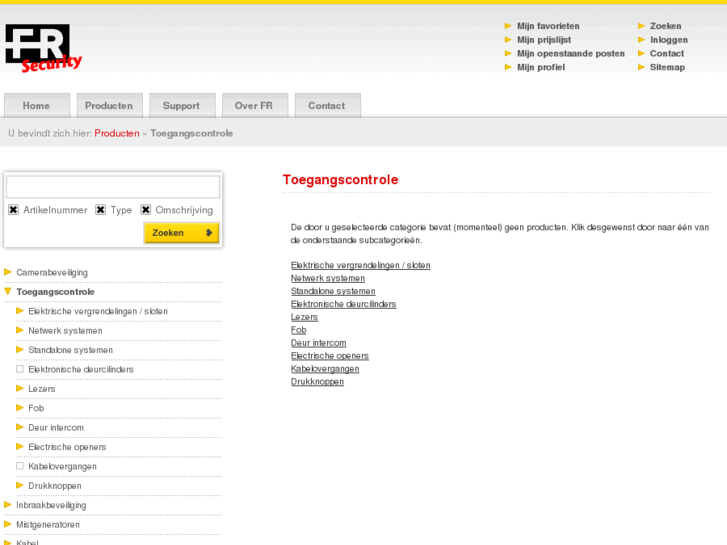
Task: Expand Inbraakbeveiliging arrow in sidebar
Action: (x=8, y=505)
